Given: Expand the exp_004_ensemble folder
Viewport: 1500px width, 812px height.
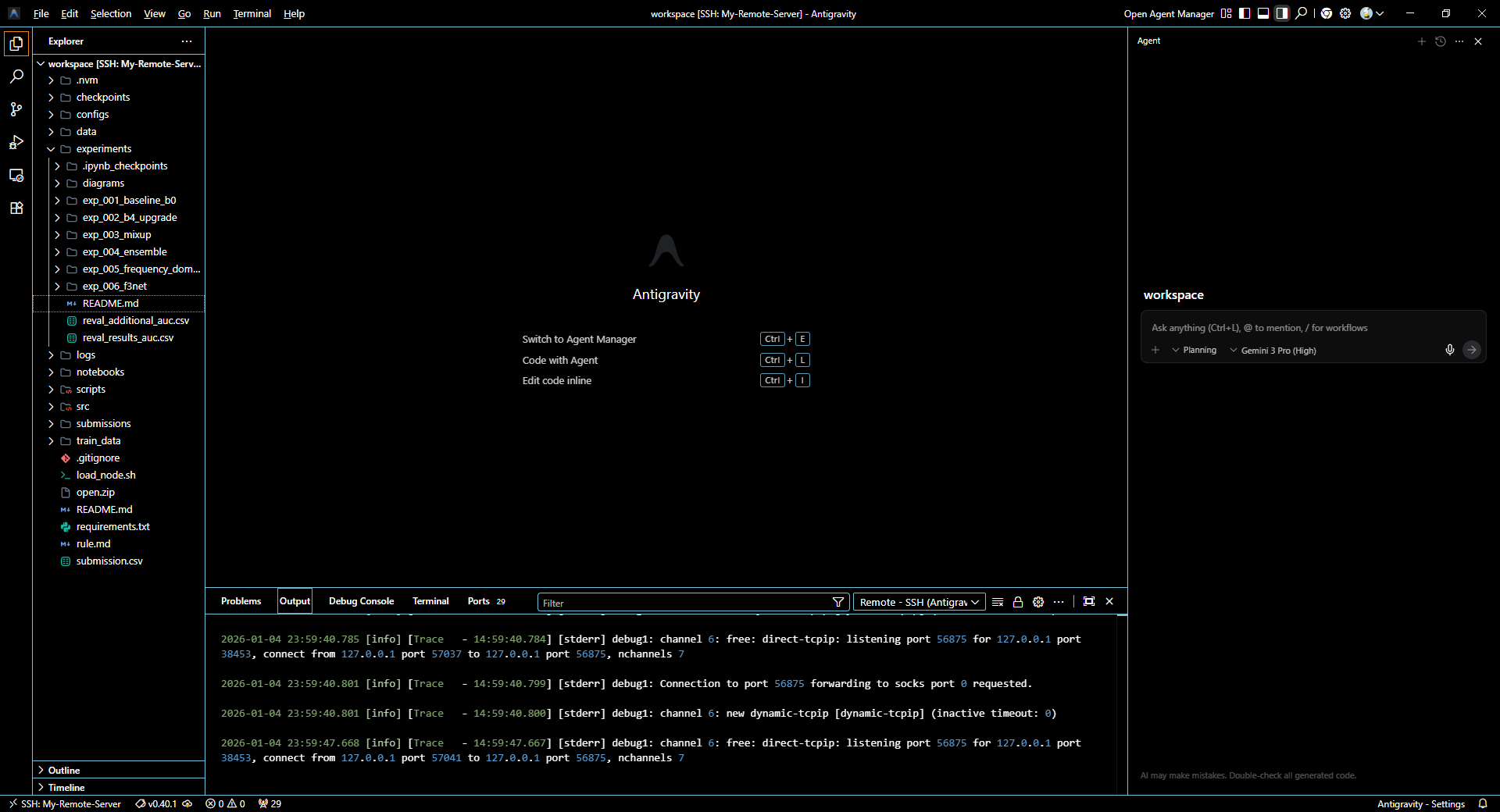Looking at the screenshot, I should point(119,252).
